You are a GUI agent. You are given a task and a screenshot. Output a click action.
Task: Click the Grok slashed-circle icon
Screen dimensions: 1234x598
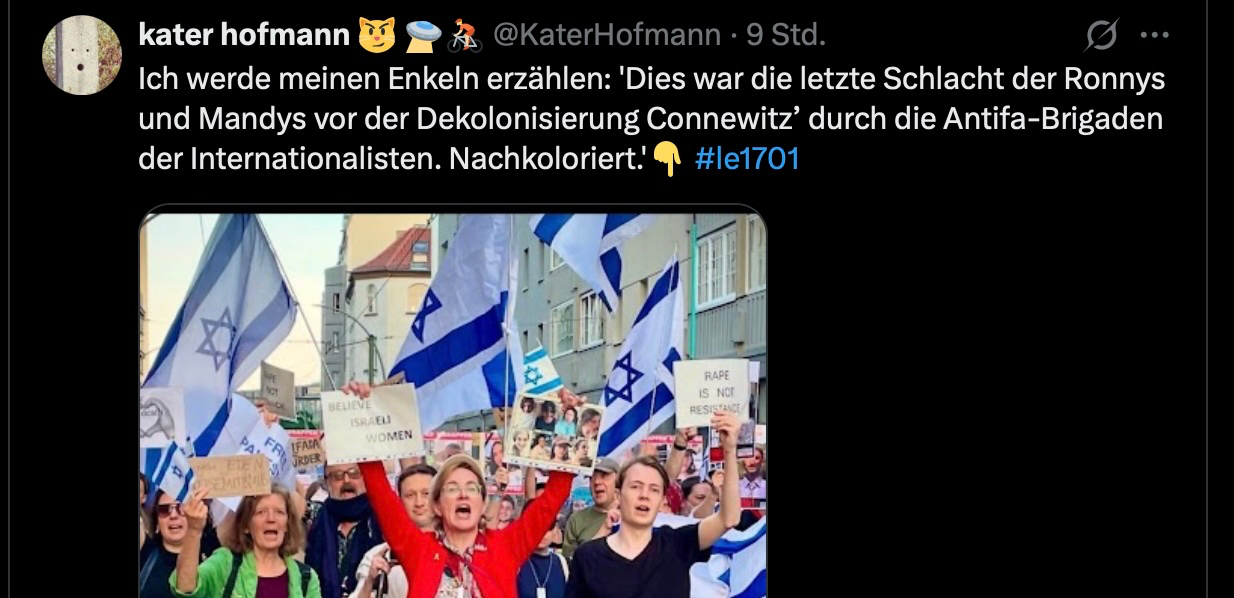tap(1101, 37)
